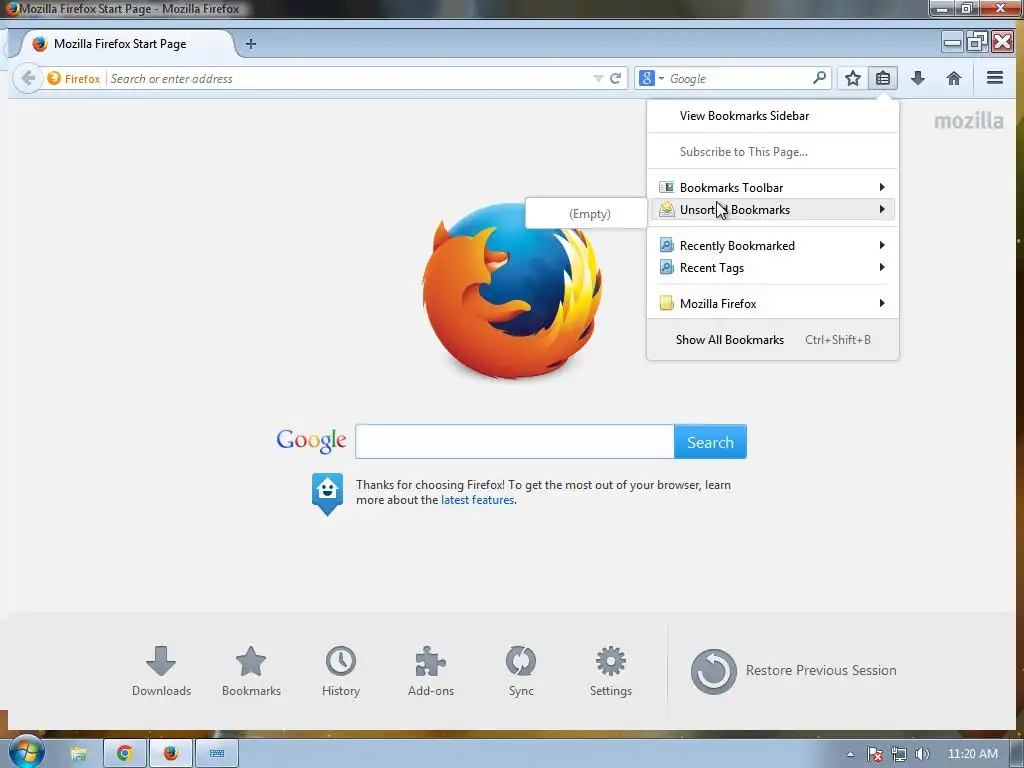Click the Recently Bookmarked query icon
The width and height of the screenshot is (1024, 768).
[x=666, y=246]
